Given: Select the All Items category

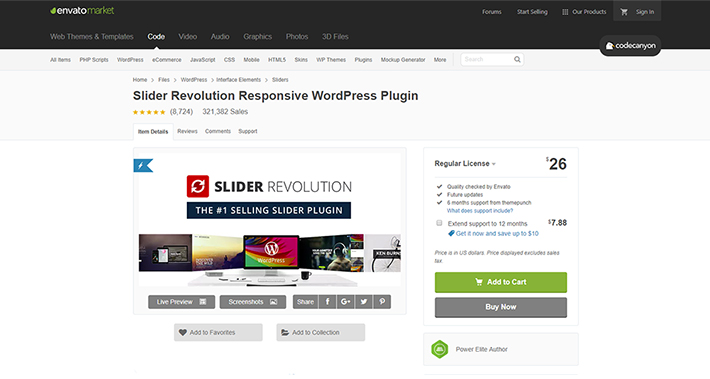Looking at the screenshot, I should click(60, 60).
